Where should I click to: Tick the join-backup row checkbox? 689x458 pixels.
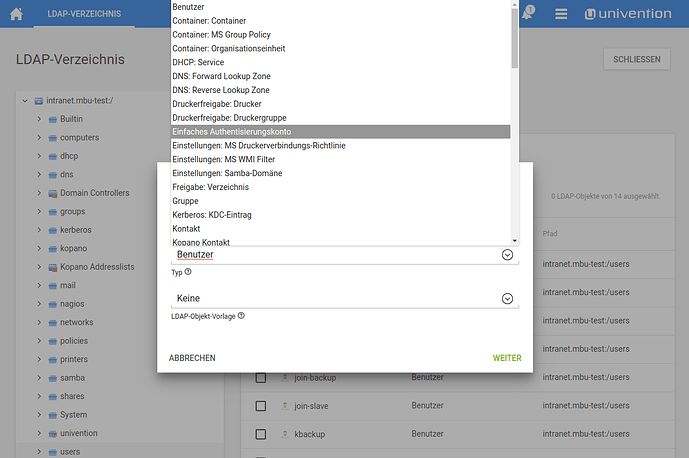[261, 378]
